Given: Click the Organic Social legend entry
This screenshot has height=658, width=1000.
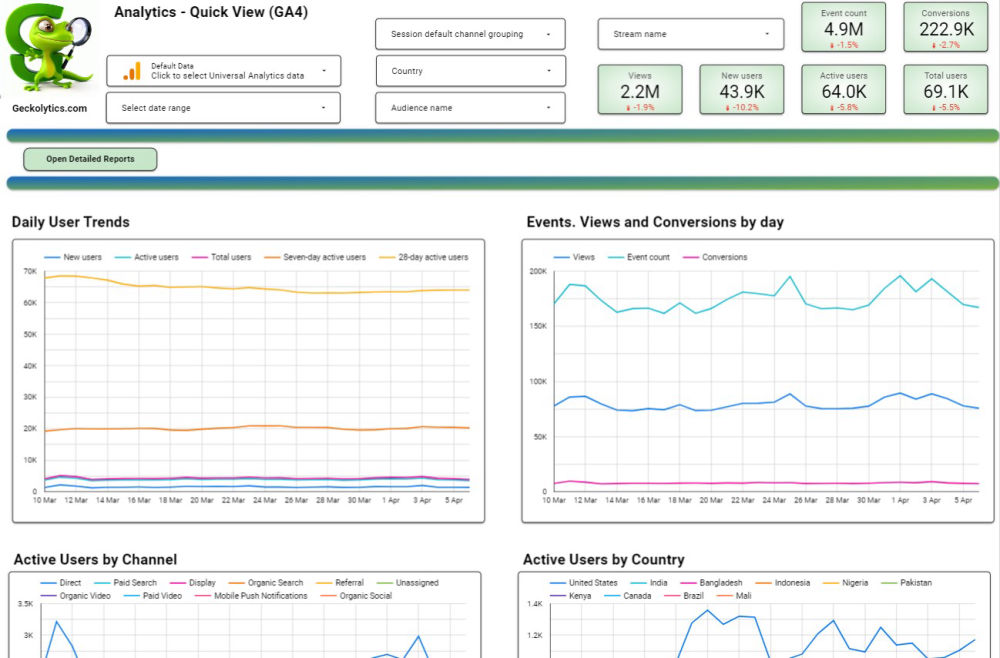Looking at the screenshot, I should pyautogui.click(x=356, y=596).
